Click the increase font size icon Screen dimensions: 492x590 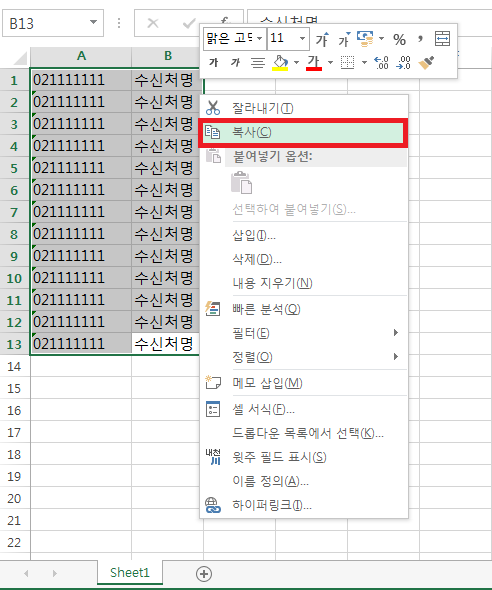click(x=322, y=39)
